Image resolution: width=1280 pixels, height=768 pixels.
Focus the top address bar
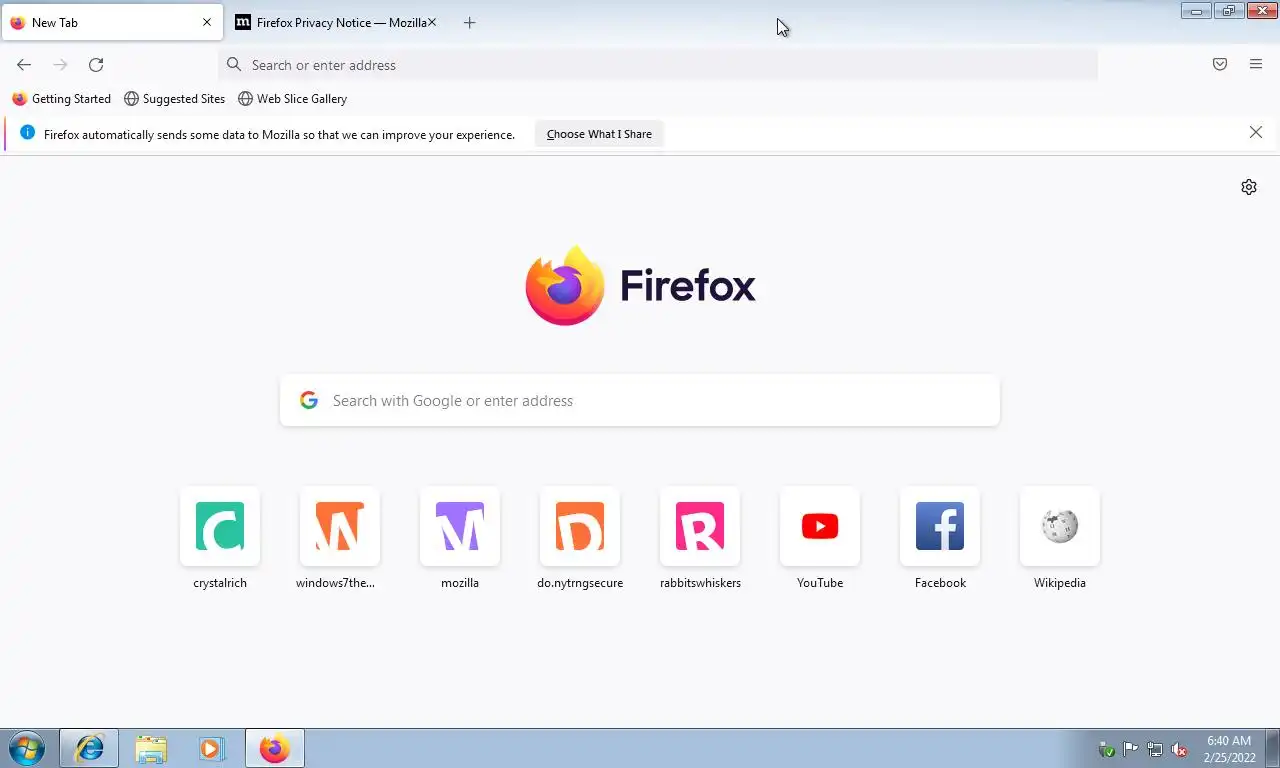pyautogui.click(x=658, y=65)
